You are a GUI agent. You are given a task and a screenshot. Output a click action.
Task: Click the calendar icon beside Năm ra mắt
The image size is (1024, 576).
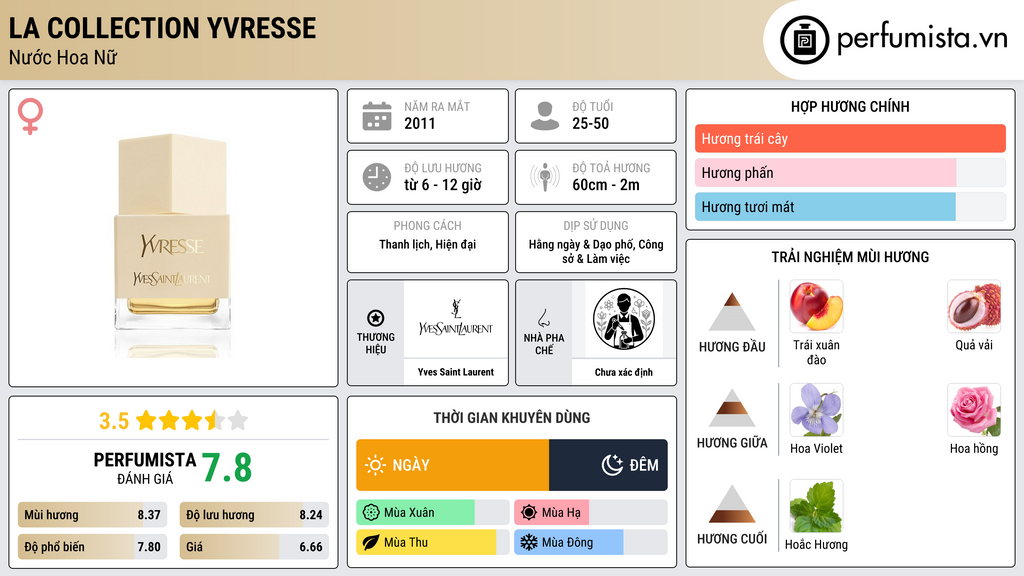pos(377,116)
